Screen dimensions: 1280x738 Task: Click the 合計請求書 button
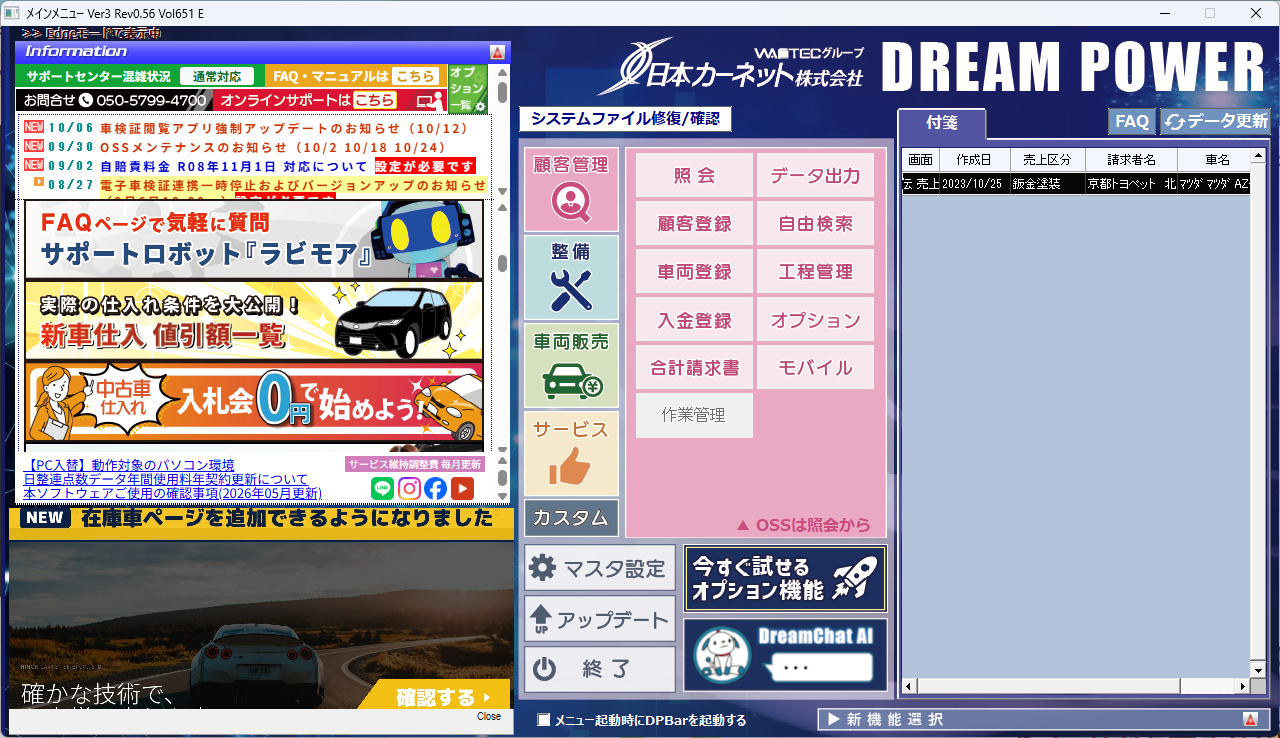click(694, 367)
